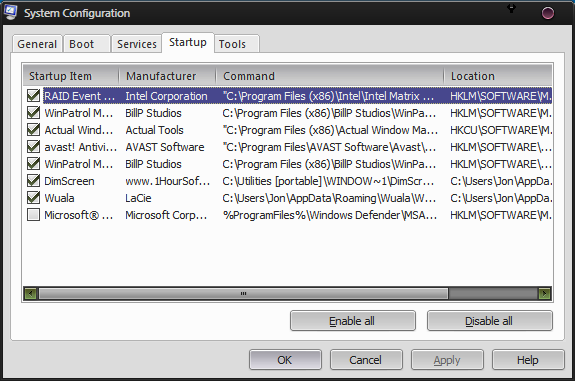Click the Intel Matrix command path cell
Screen dimensions: 575x381
pyautogui.click(x=328, y=96)
